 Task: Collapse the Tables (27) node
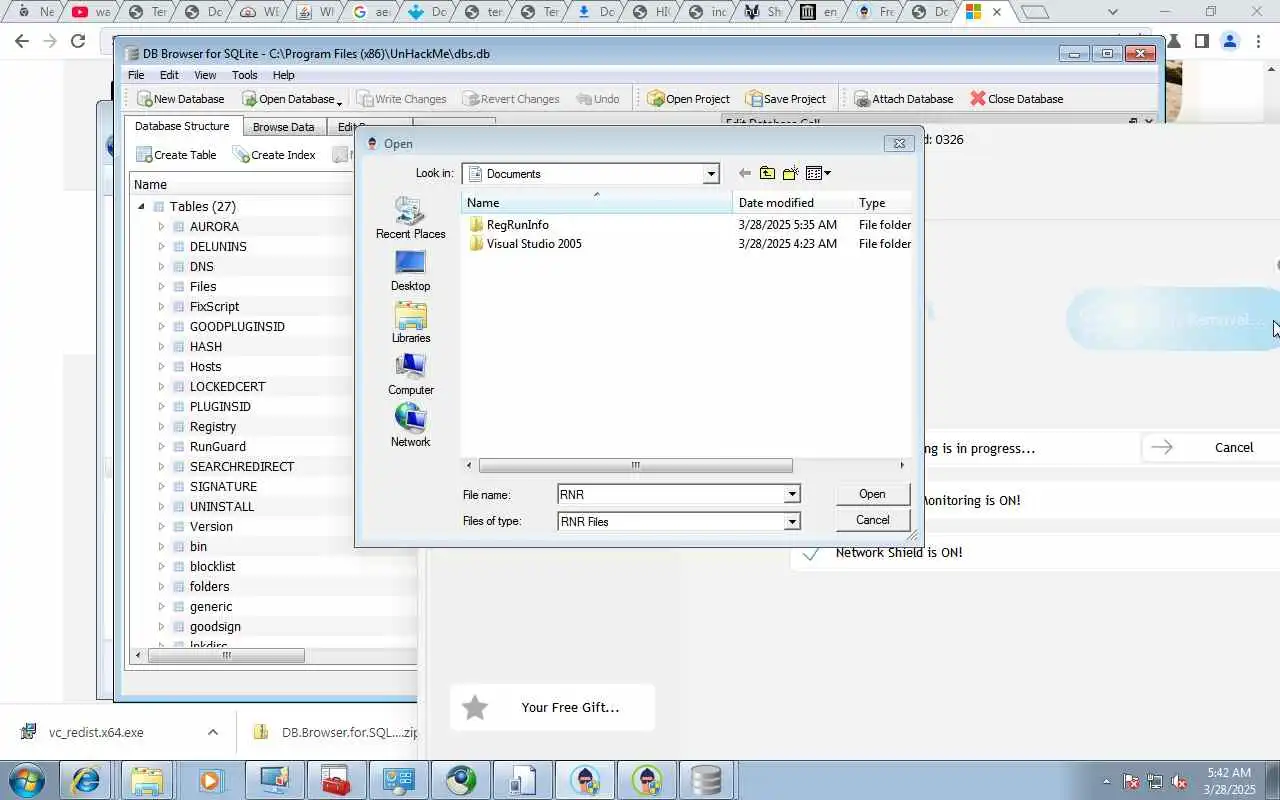(x=141, y=206)
